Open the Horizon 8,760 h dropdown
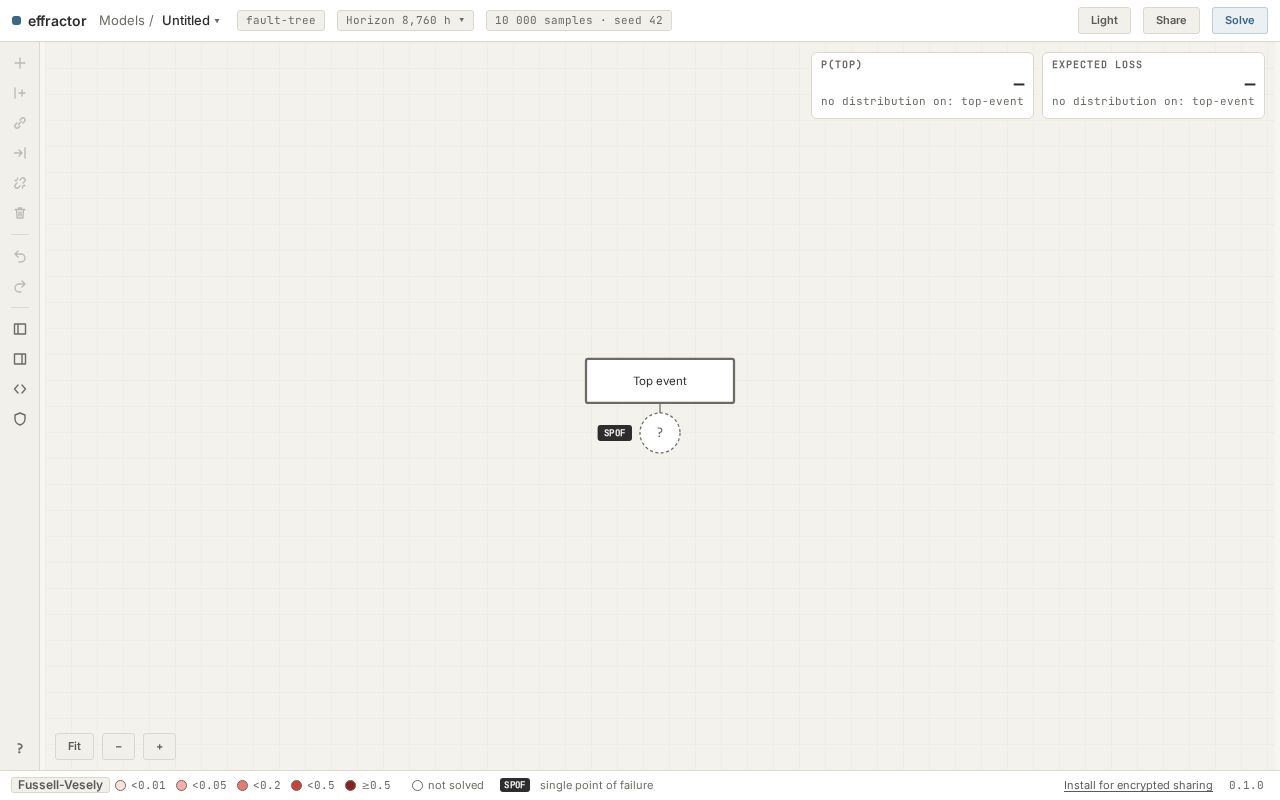Screen dimensions: 1280x800 coord(405,20)
